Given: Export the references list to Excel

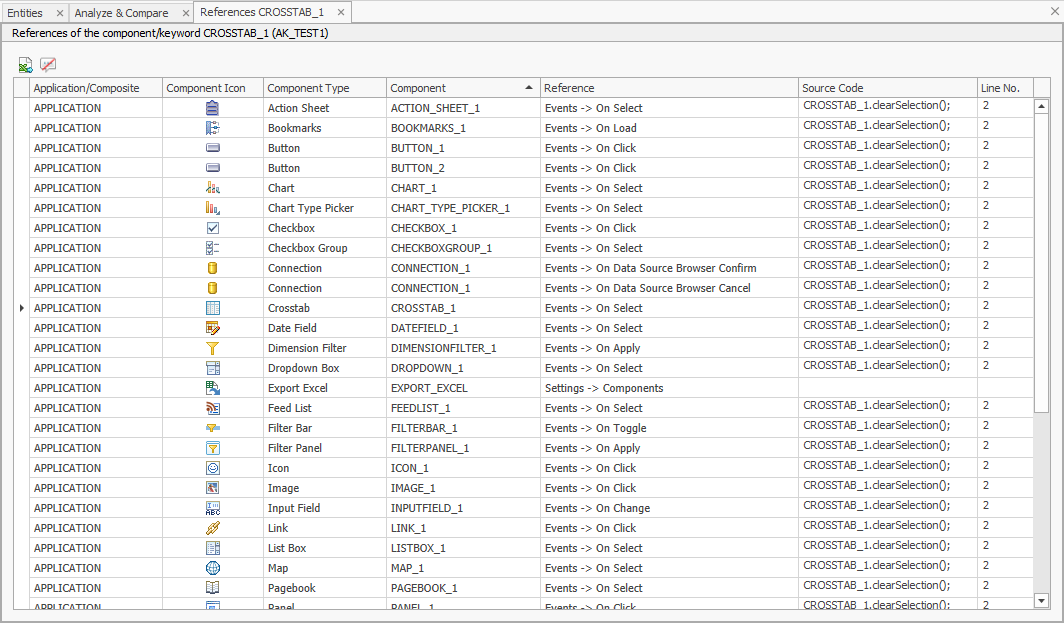Looking at the screenshot, I should [25, 64].
